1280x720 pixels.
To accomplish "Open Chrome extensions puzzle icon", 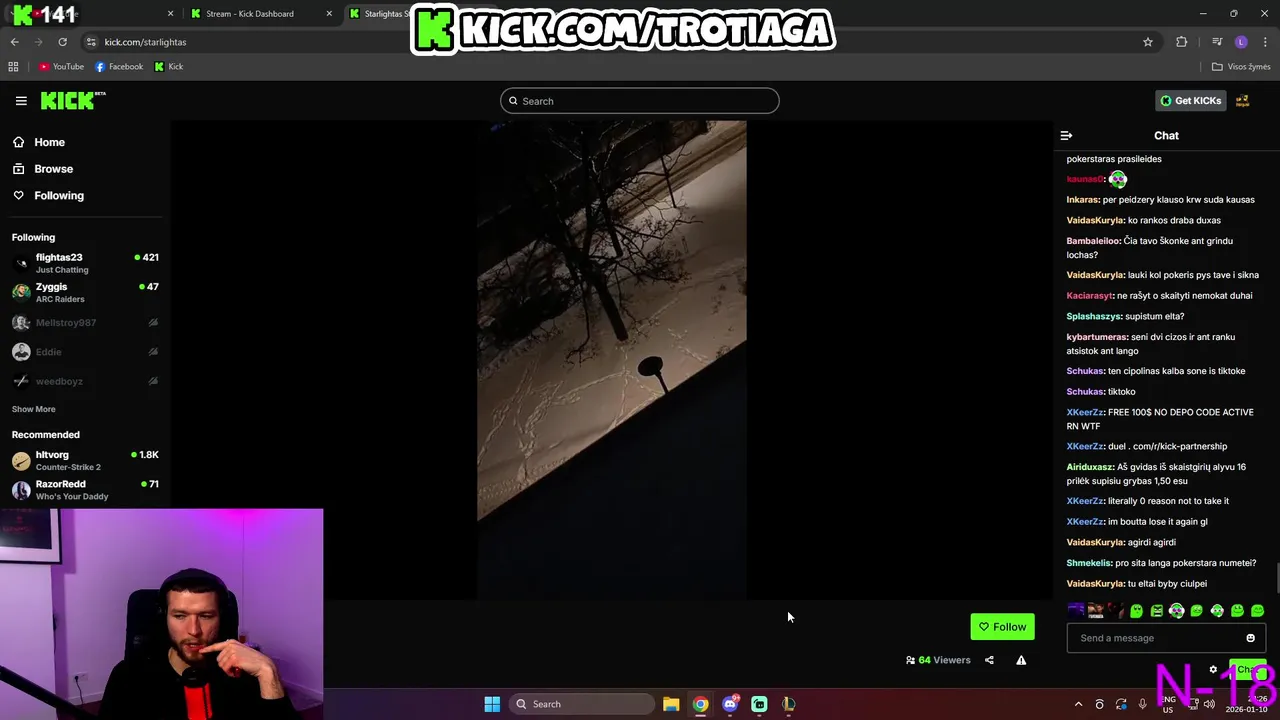I will pos(1182,42).
